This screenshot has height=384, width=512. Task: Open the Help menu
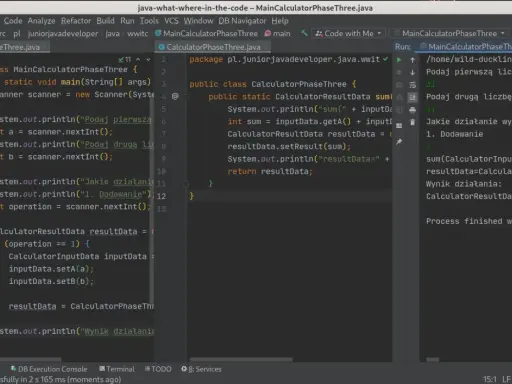280,21
